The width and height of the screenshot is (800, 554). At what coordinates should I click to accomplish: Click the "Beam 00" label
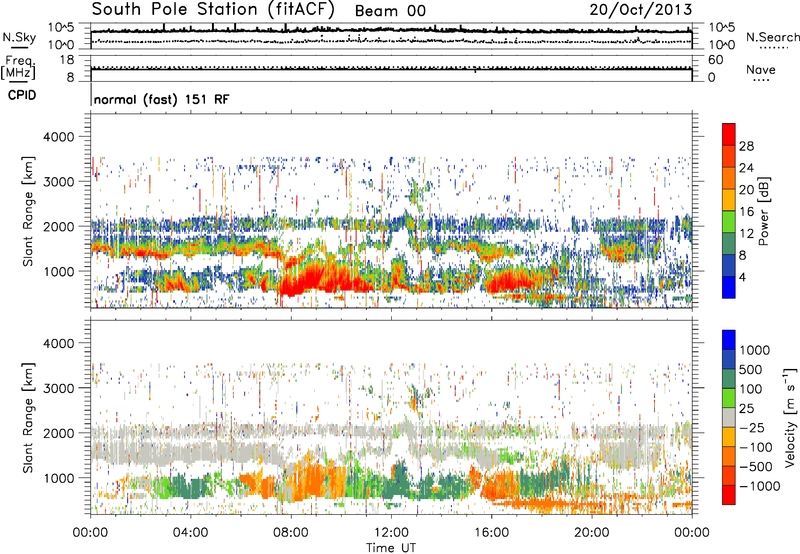390,11
